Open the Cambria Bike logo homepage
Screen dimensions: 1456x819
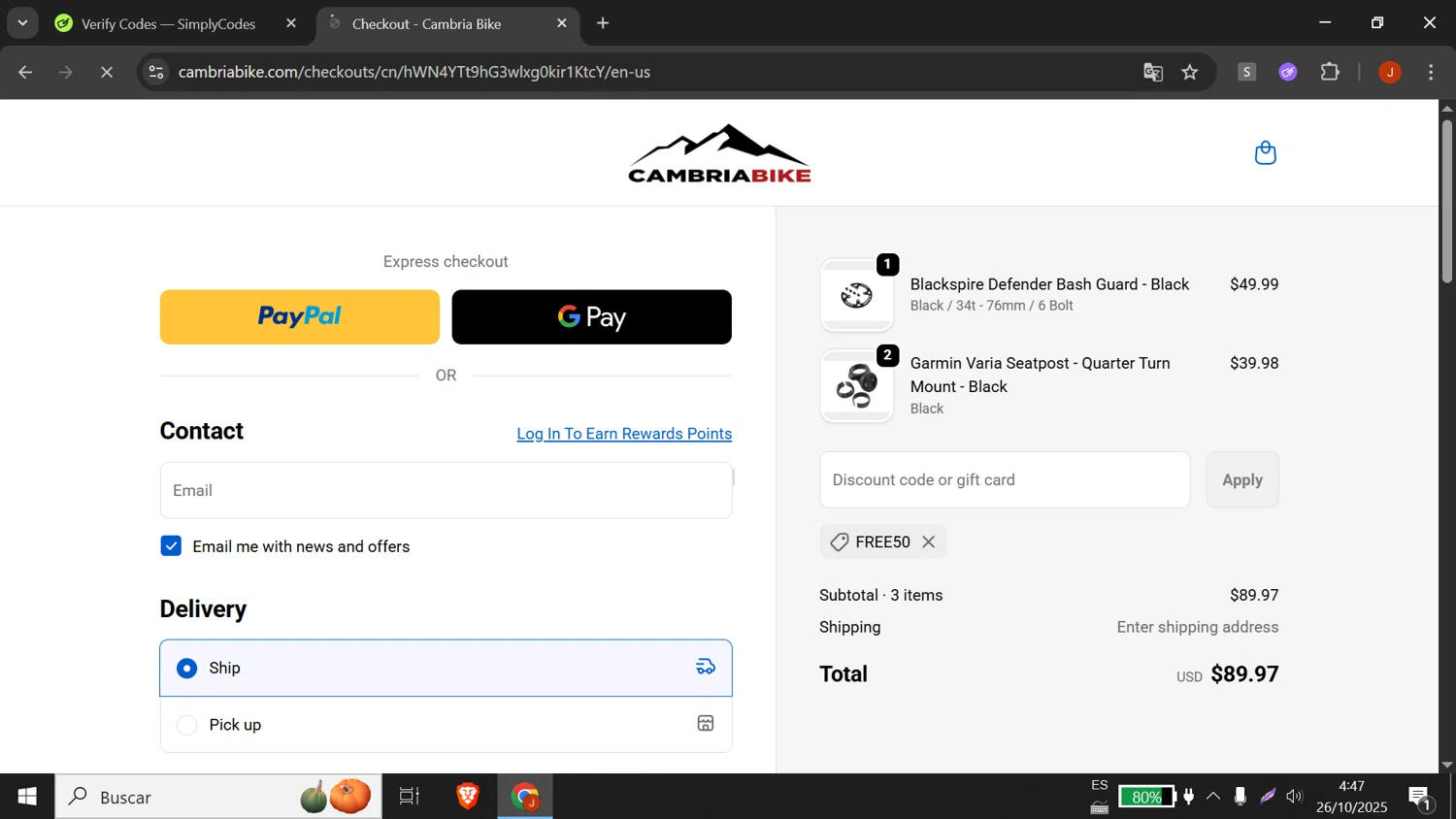[719, 153]
